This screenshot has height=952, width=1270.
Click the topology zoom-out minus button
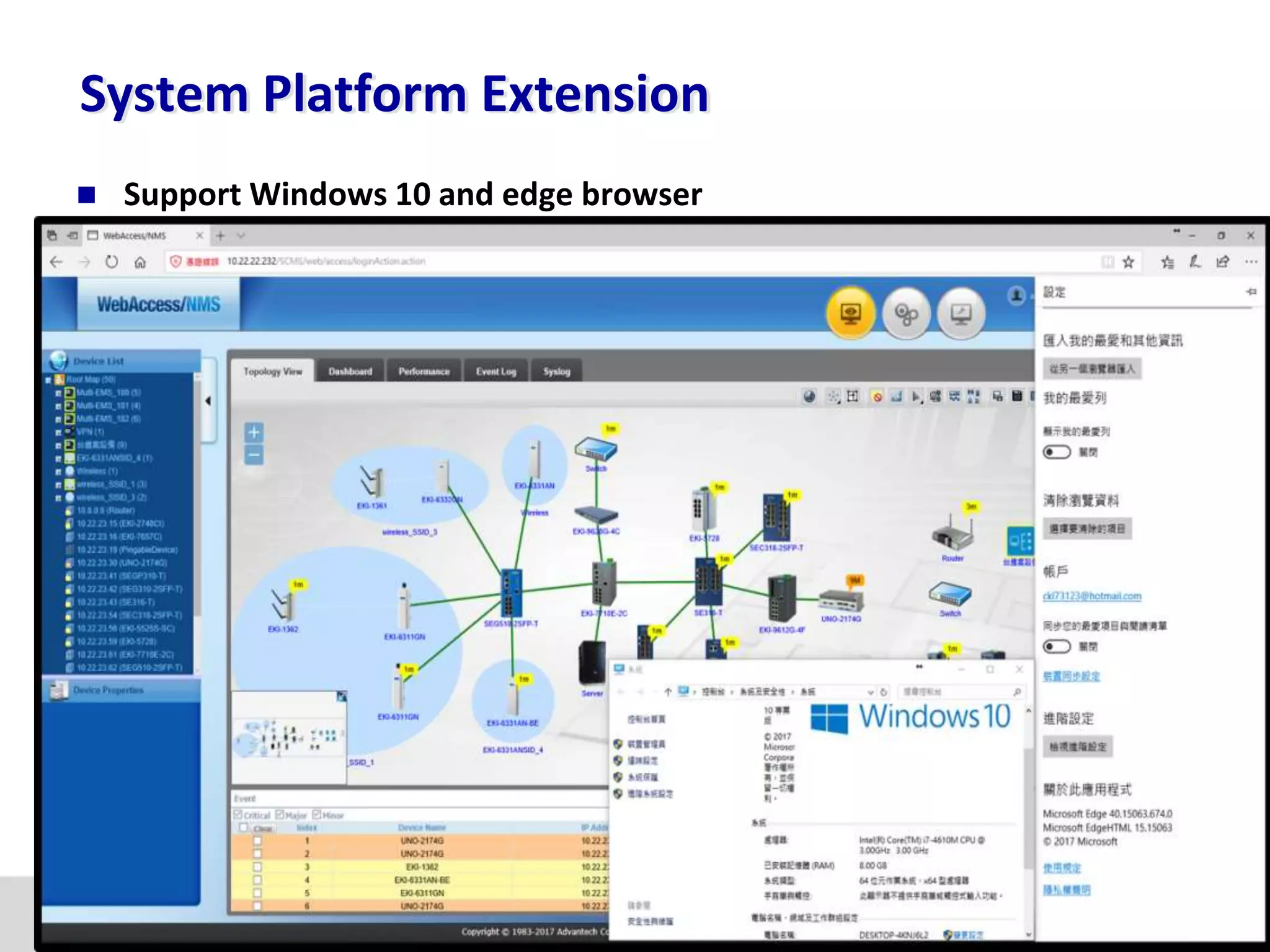point(254,456)
